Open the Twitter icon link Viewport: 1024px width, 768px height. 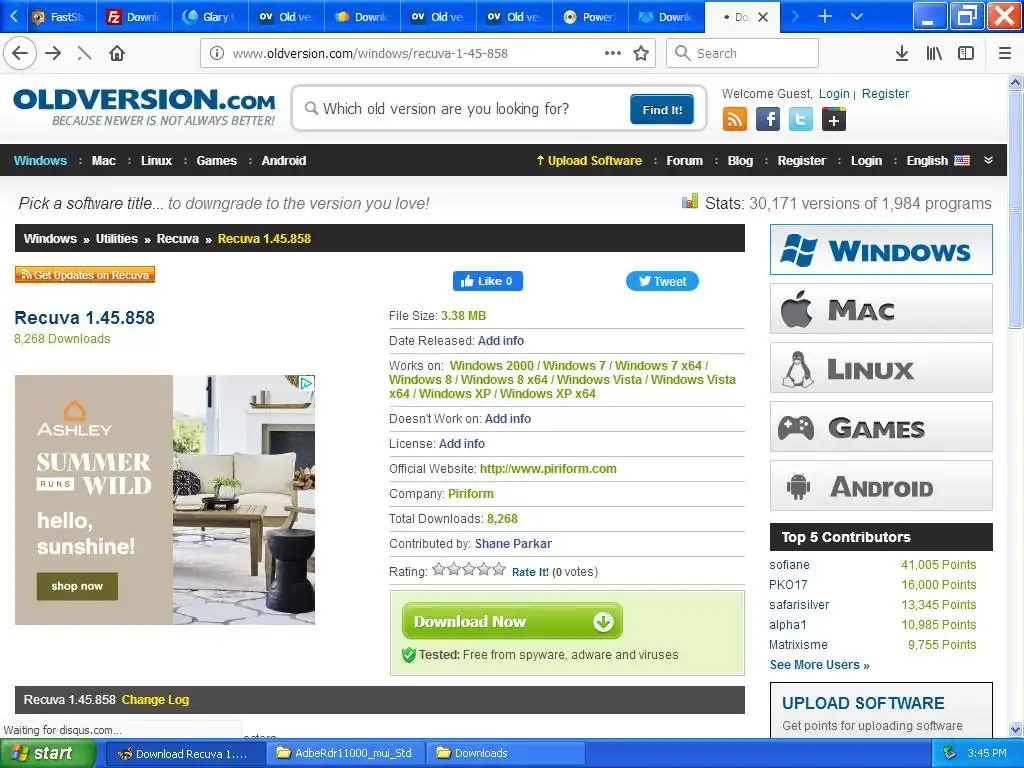[x=801, y=120]
